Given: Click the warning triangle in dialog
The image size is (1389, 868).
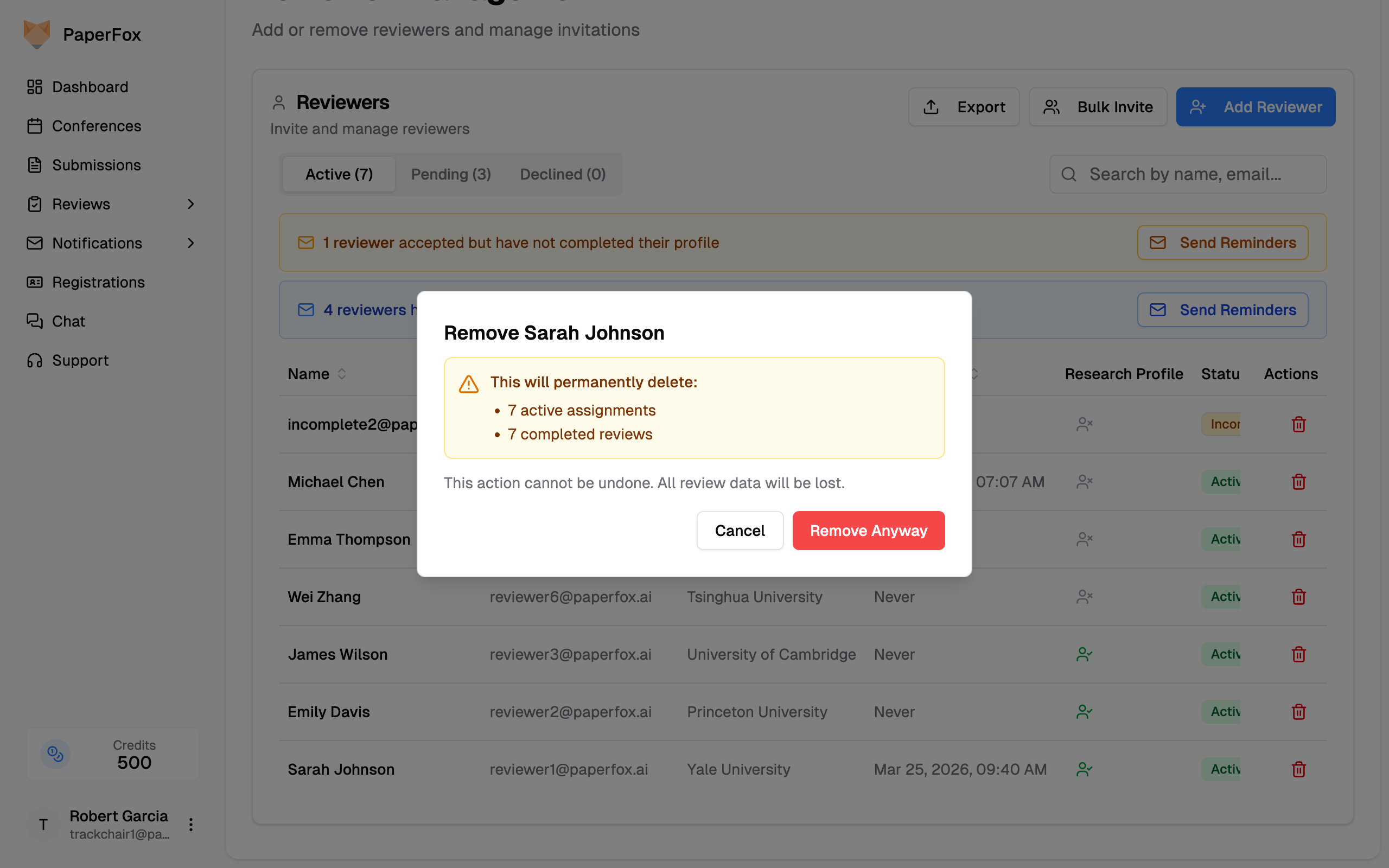Looking at the screenshot, I should 468,384.
